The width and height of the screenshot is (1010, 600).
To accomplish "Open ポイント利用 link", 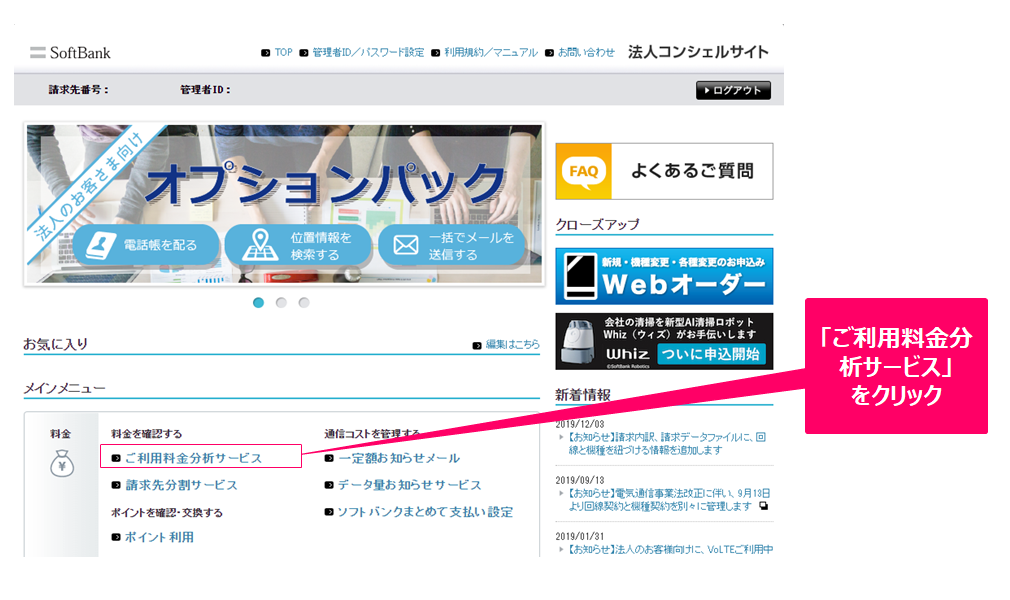I will (159, 537).
